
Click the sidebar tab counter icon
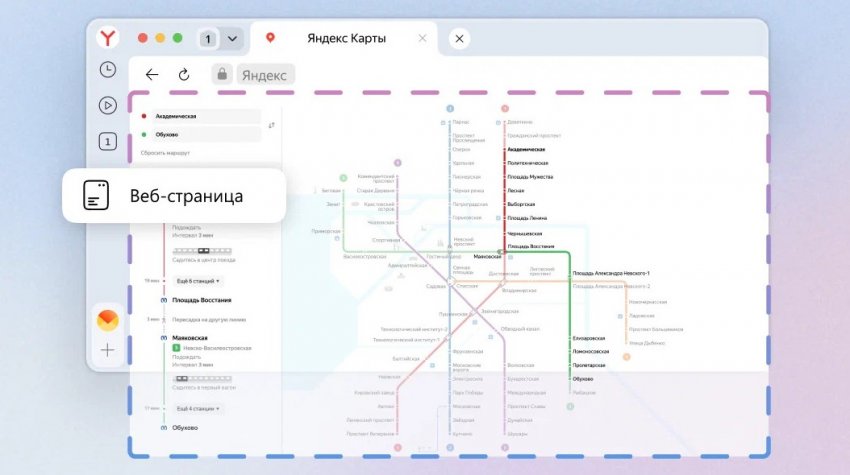coord(108,142)
